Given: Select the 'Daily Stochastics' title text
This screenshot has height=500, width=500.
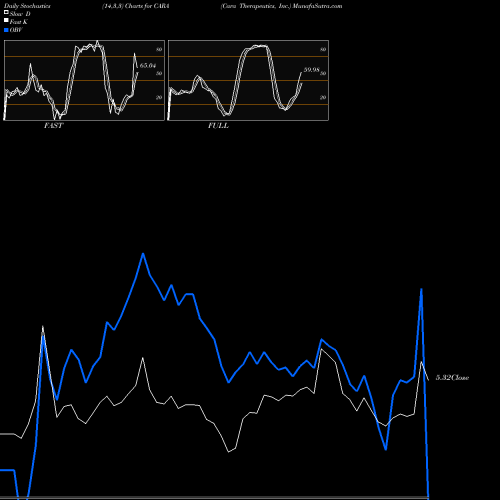Looking at the screenshot, I should (x=27, y=6).
